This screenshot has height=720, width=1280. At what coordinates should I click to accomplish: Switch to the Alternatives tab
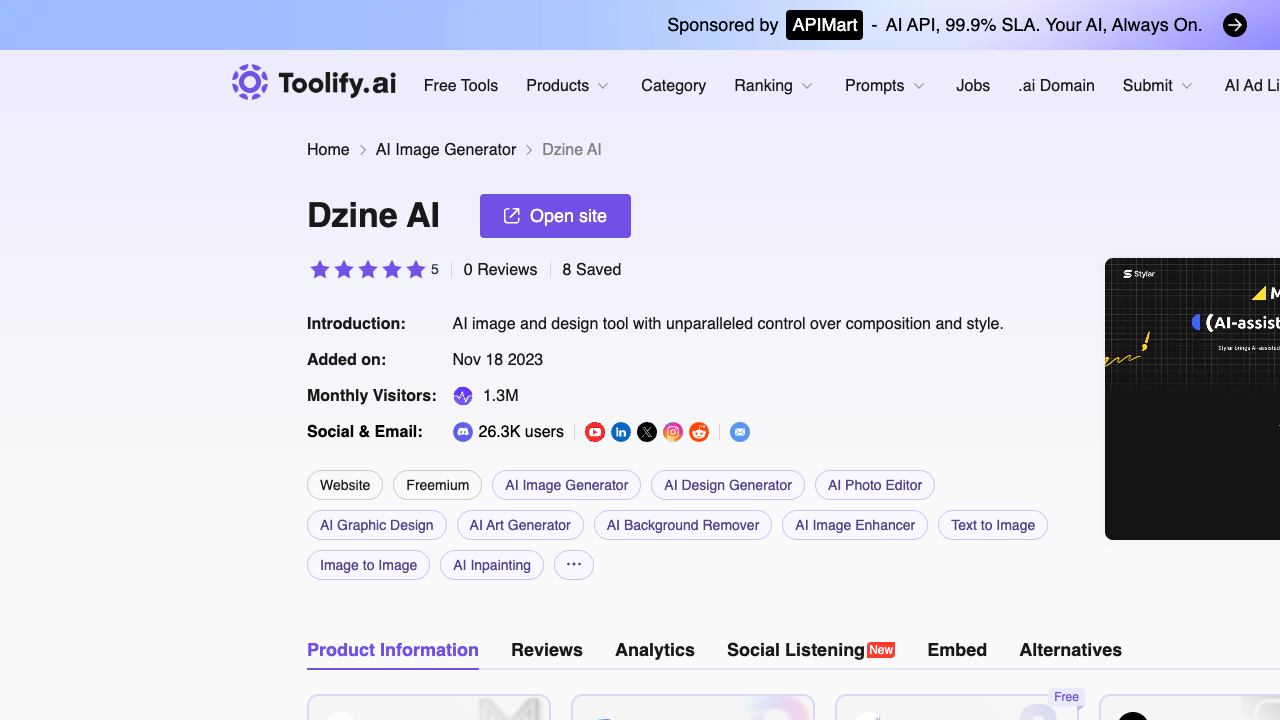pyautogui.click(x=1071, y=650)
